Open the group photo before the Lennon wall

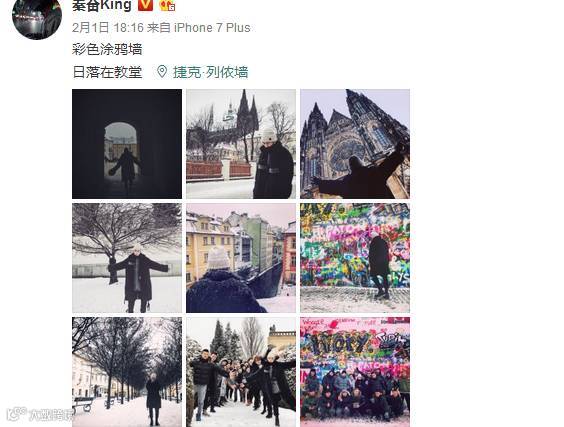tap(355, 372)
